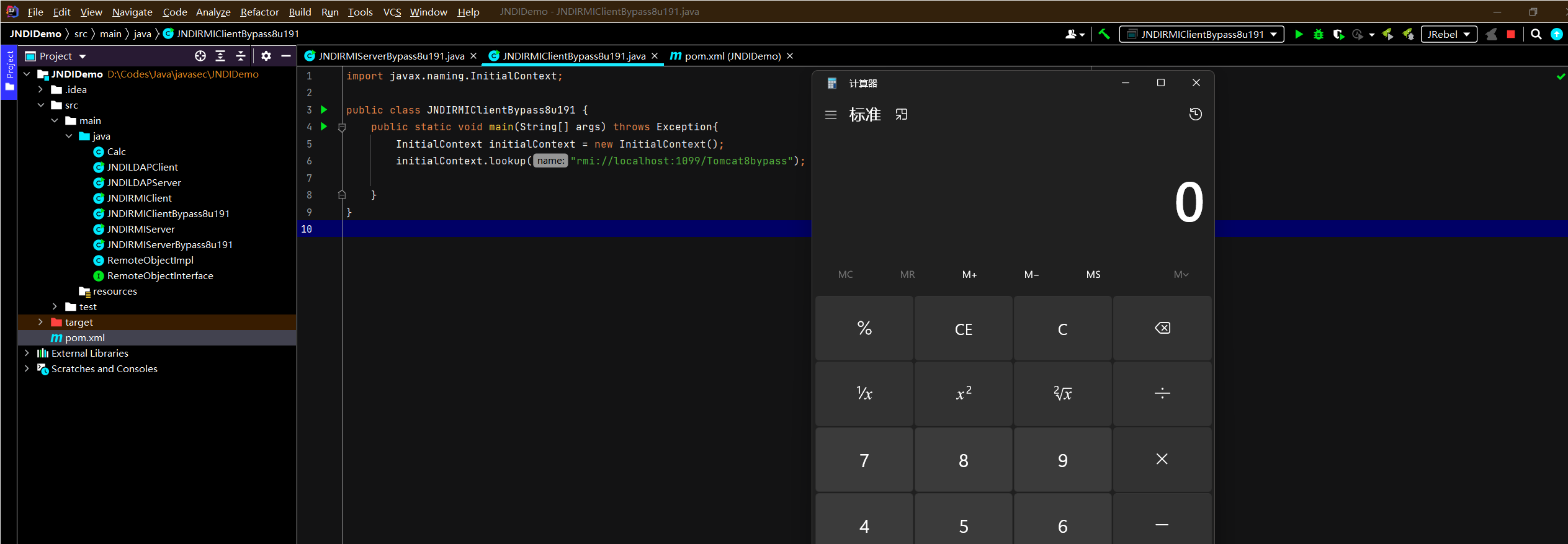This screenshot has height=544, width=1568.
Task: Click calculator percent button
Action: (x=864, y=328)
